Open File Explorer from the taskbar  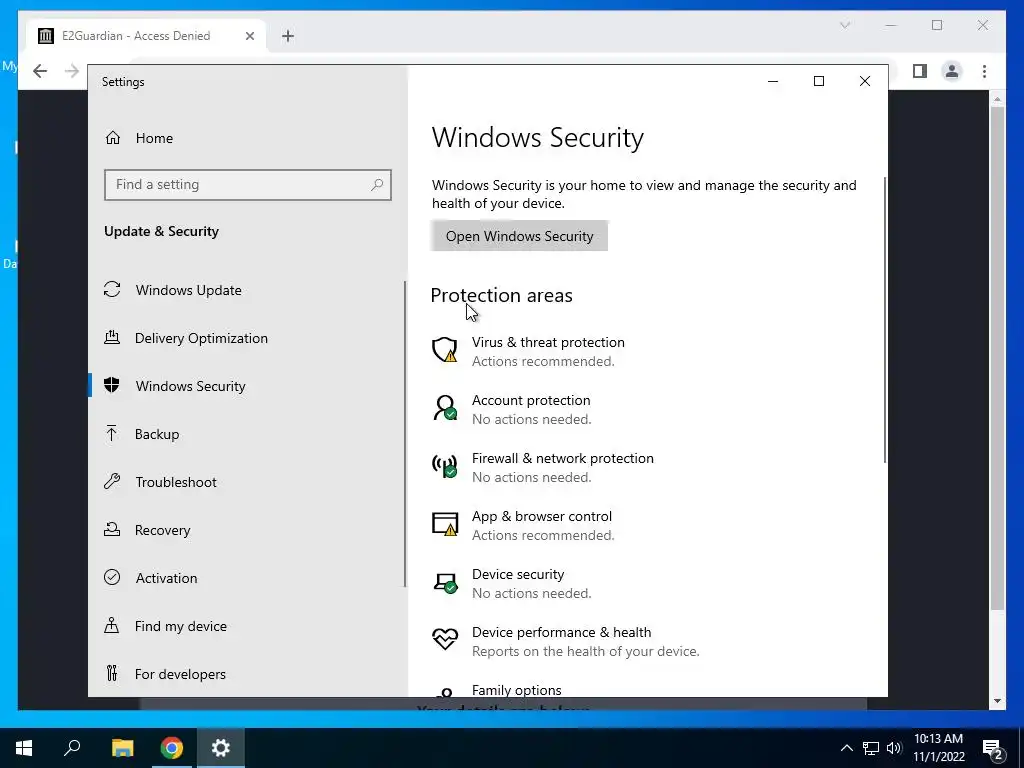(x=123, y=748)
